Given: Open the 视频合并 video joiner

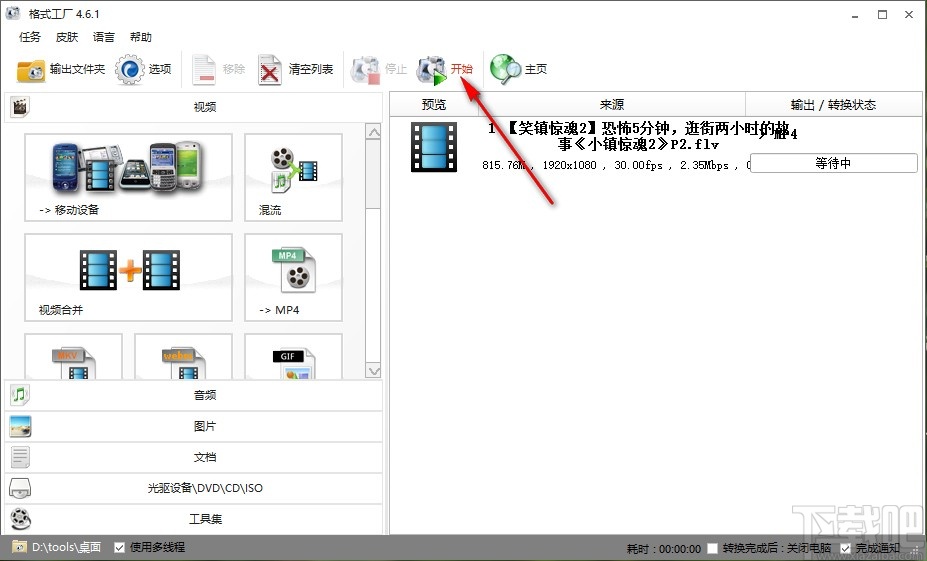Looking at the screenshot, I should [128, 277].
